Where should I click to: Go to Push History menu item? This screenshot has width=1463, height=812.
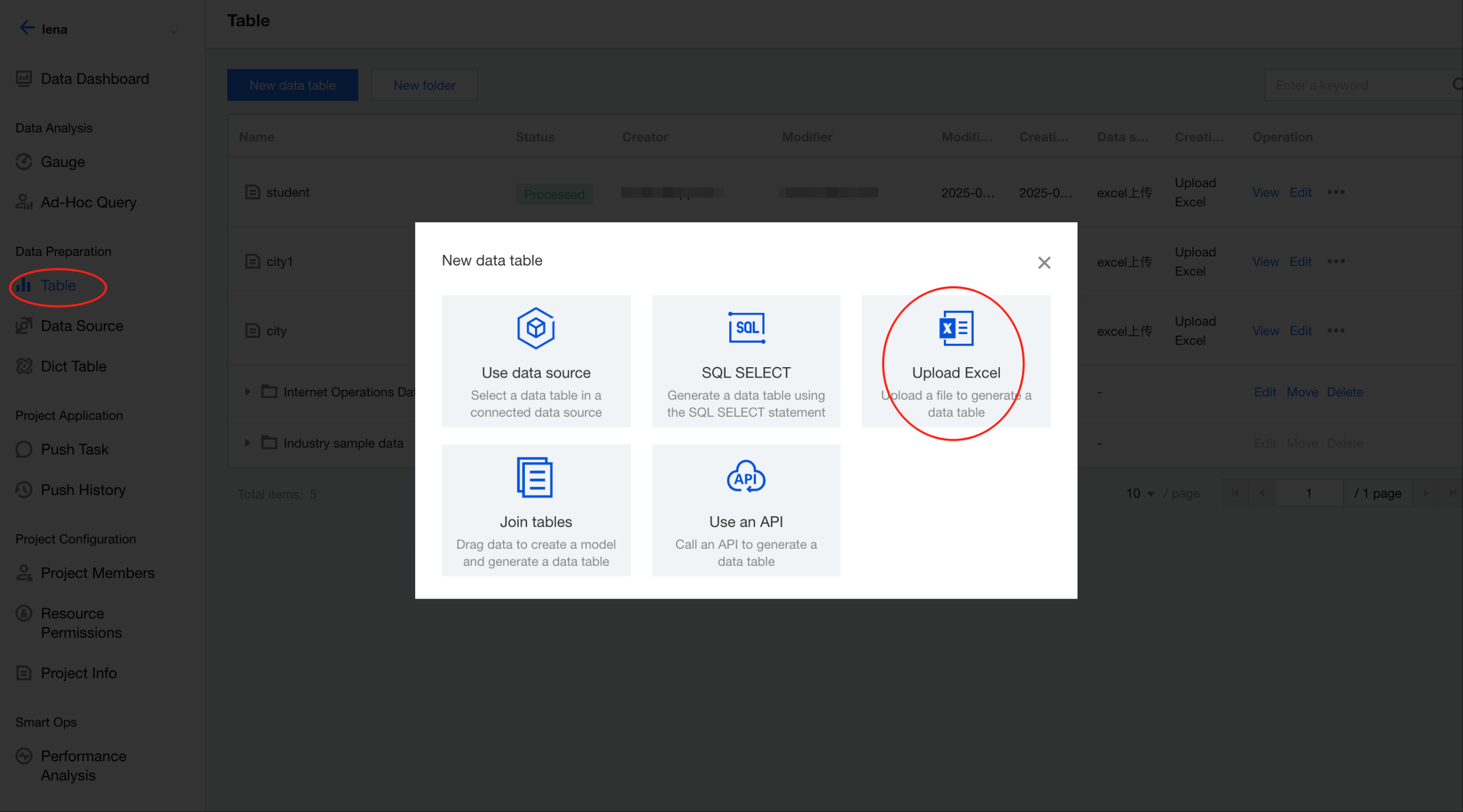(x=83, y=490)
